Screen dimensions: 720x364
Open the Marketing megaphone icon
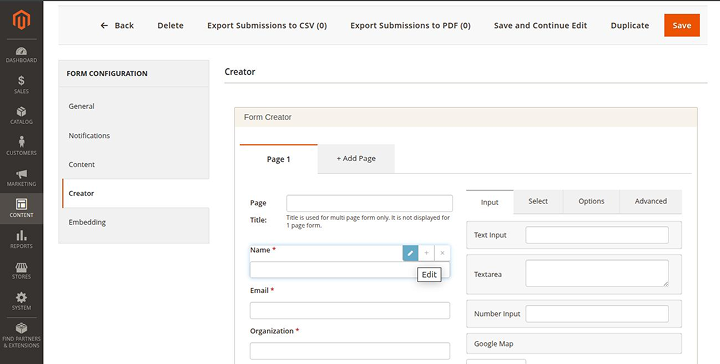pos(21,174)
